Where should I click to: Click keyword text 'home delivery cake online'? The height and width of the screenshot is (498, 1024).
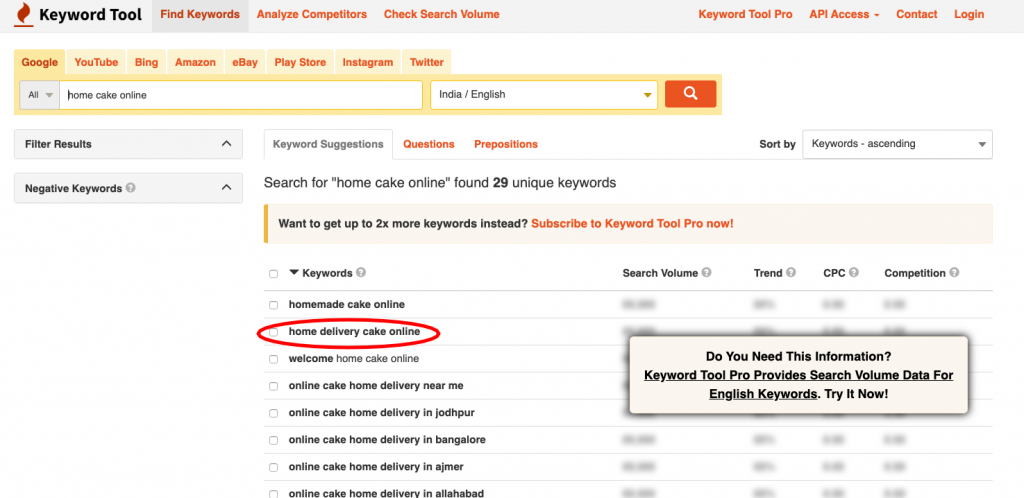(354, 332)
